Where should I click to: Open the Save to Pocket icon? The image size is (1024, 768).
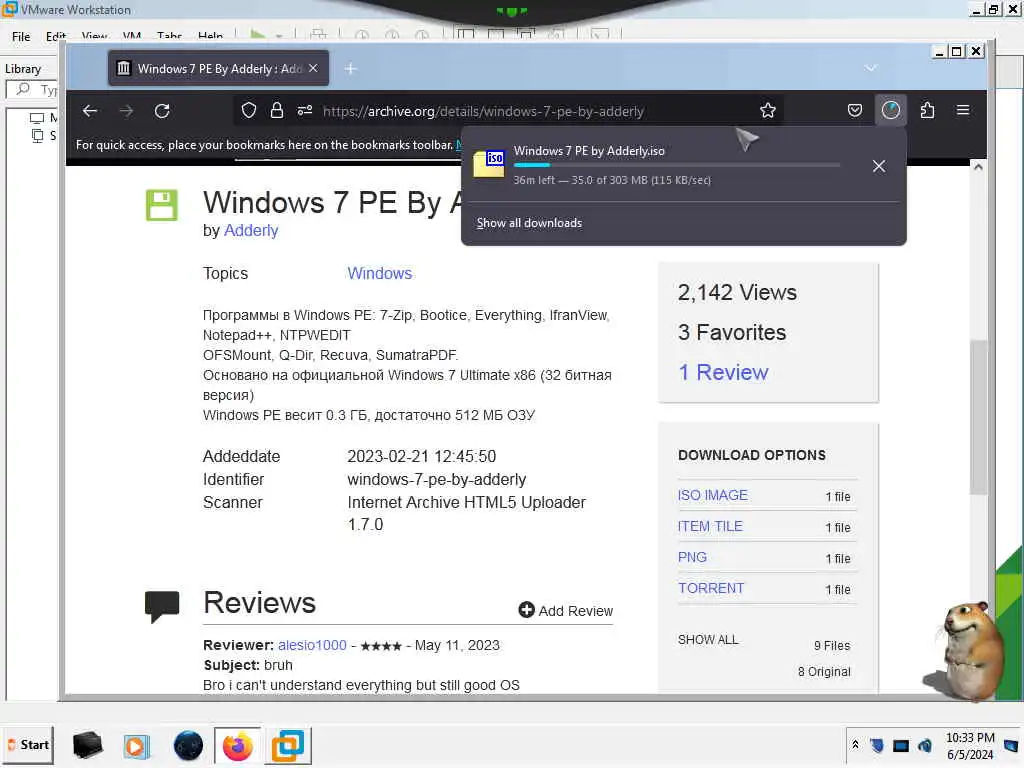coord(855,110)
